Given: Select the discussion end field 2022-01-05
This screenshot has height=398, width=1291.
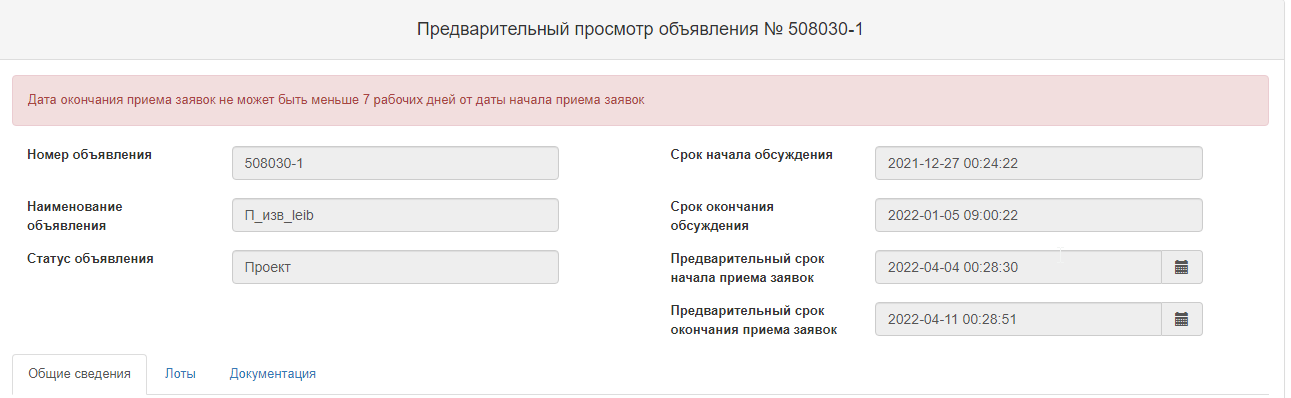Looking at the screenshot, I should pyautogui.click(x=1038, y=215).
